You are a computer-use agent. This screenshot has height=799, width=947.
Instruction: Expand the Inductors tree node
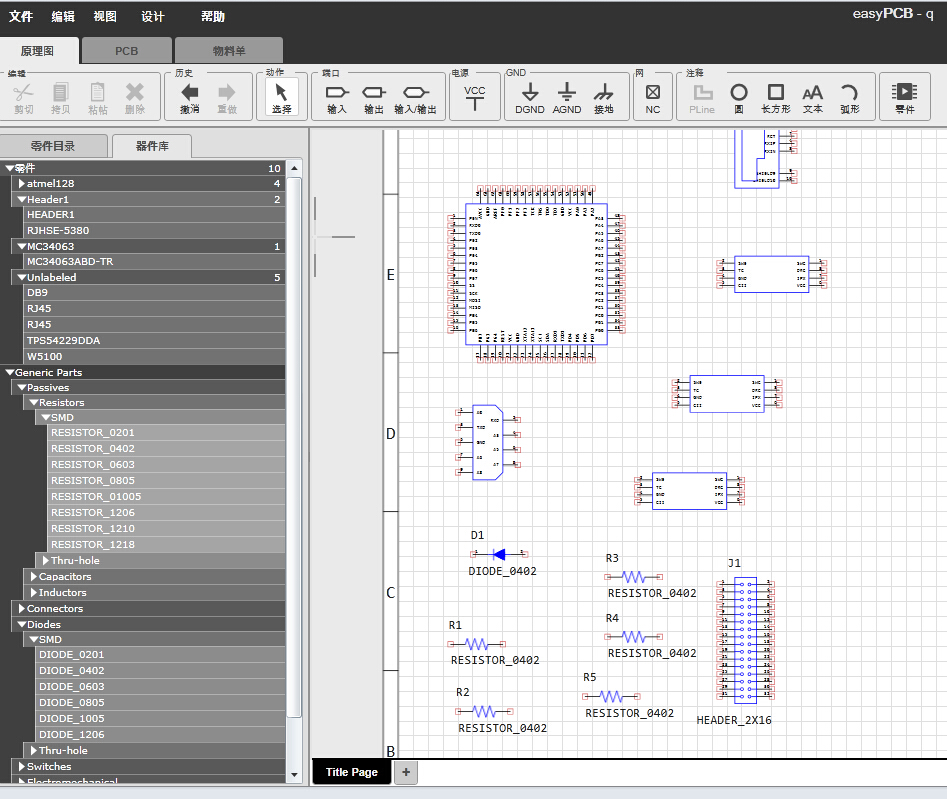pos(34,592)
